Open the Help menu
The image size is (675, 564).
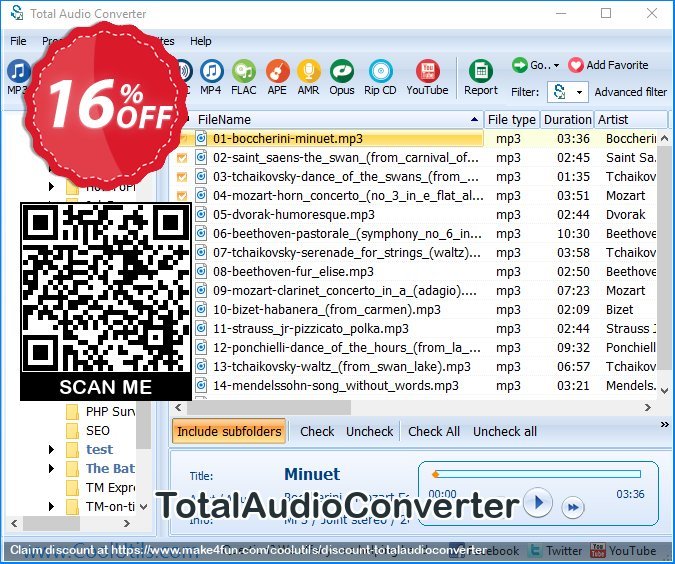pyautogui.click(x=201, y=41)
